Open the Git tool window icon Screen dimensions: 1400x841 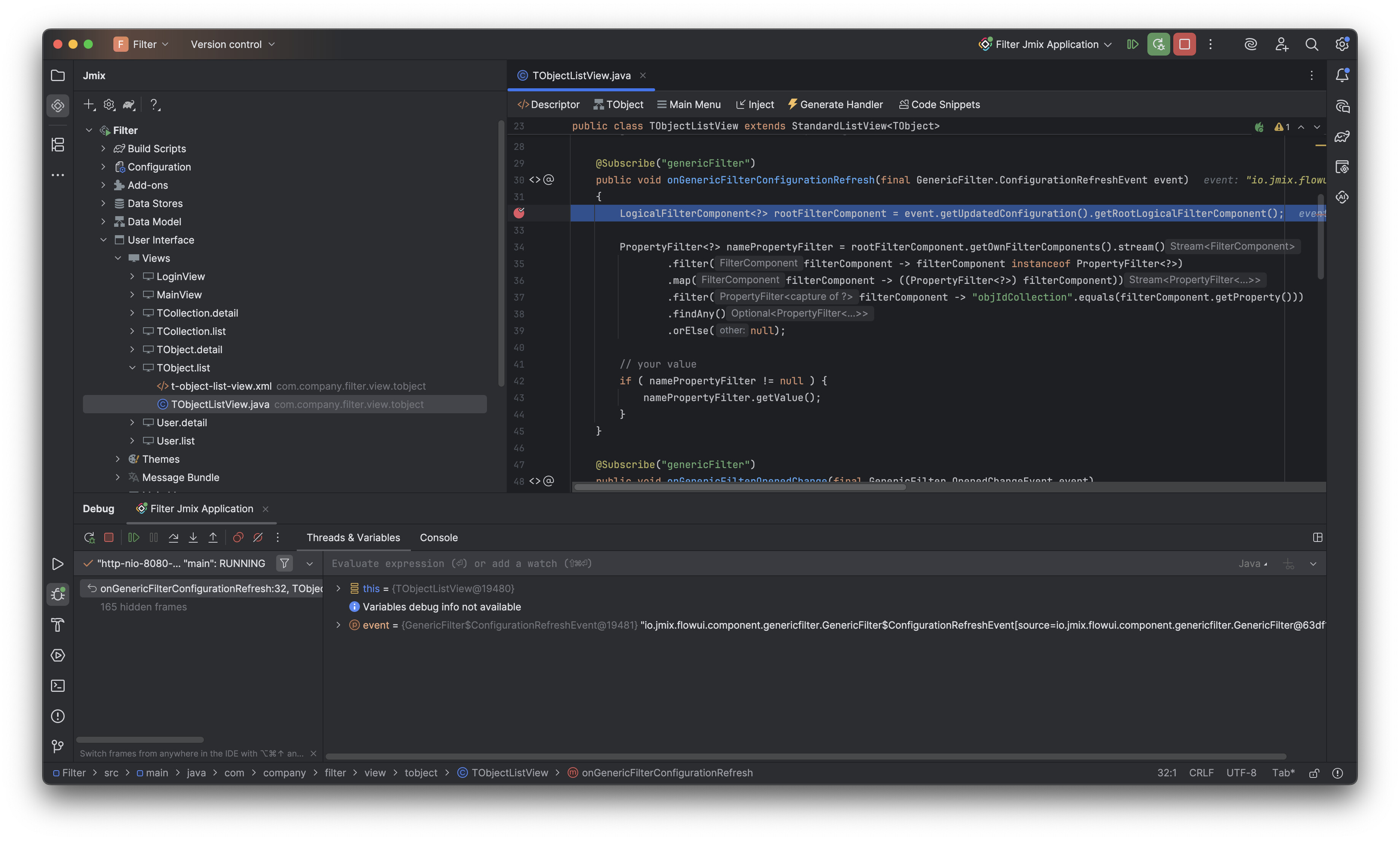pyautogui.click(x=58, y=746)
